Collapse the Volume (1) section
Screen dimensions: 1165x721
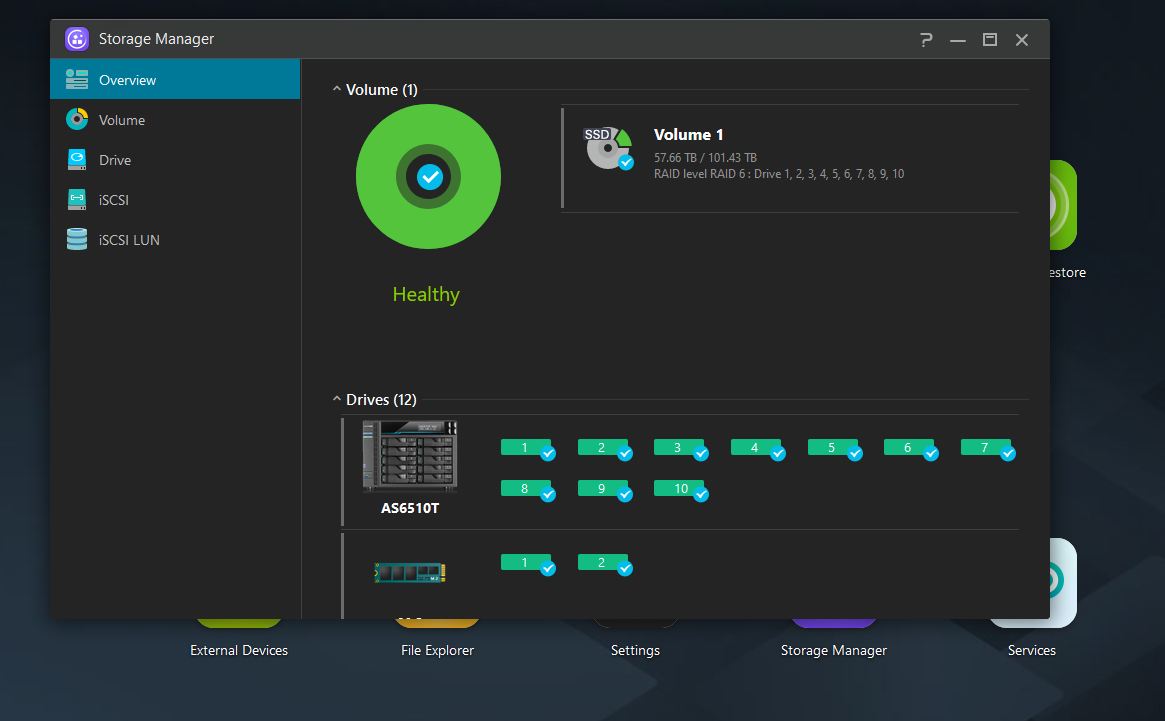pyautogui.click(x=337, y=90)
